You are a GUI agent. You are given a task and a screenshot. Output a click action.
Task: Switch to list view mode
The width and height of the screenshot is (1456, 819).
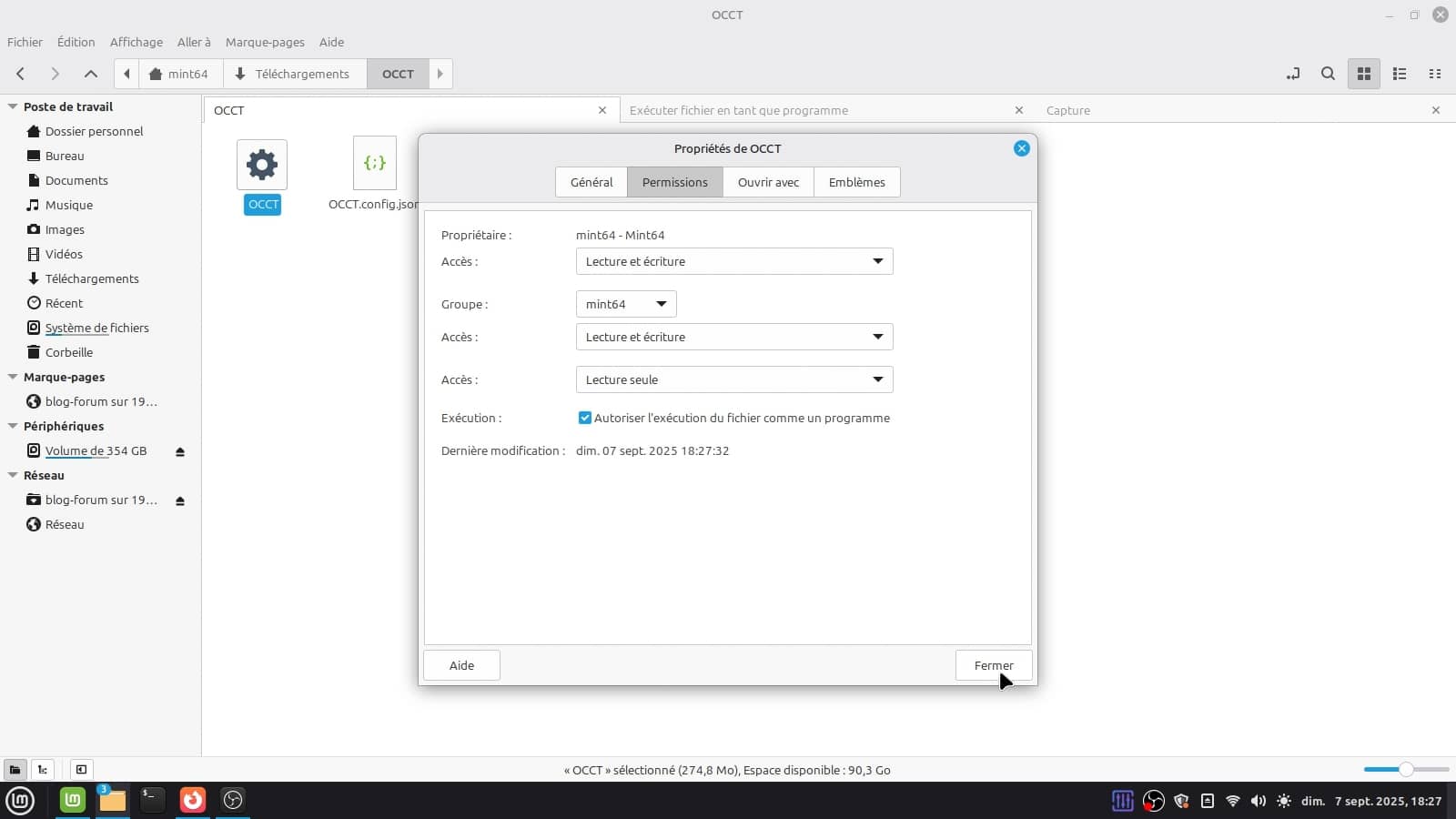pyautogui.click(x=1400, y=74)
